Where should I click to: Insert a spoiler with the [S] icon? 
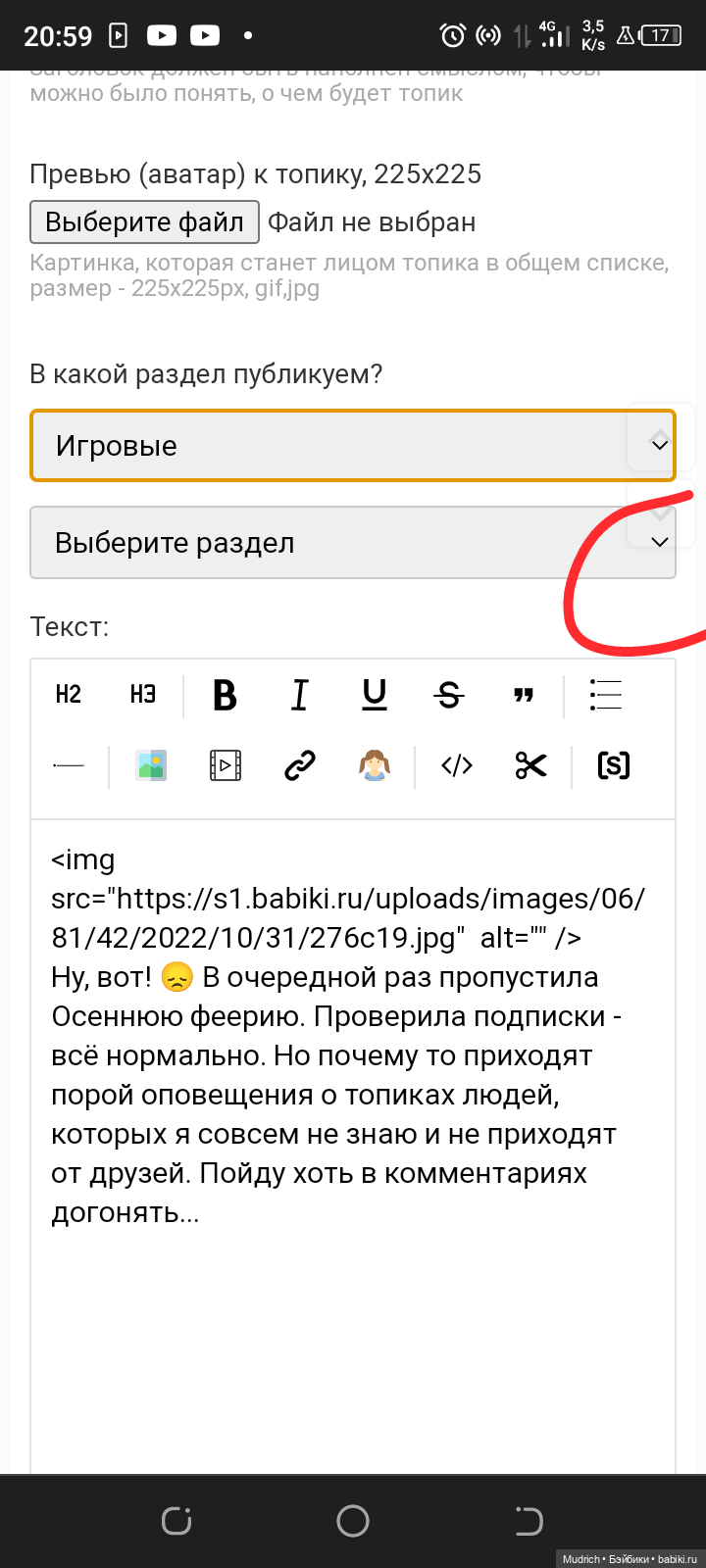[x=614, y=765]
